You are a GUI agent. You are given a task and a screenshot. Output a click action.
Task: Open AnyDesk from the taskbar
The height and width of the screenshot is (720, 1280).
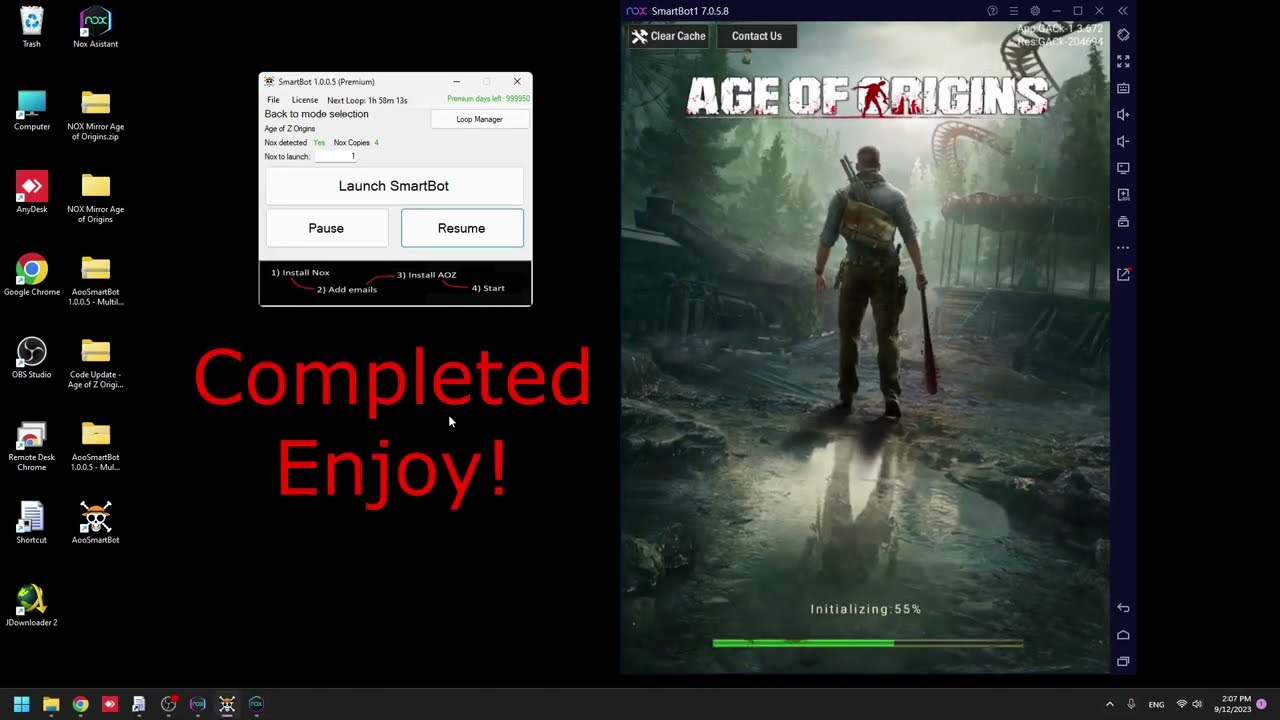click(x=110, y=704)
